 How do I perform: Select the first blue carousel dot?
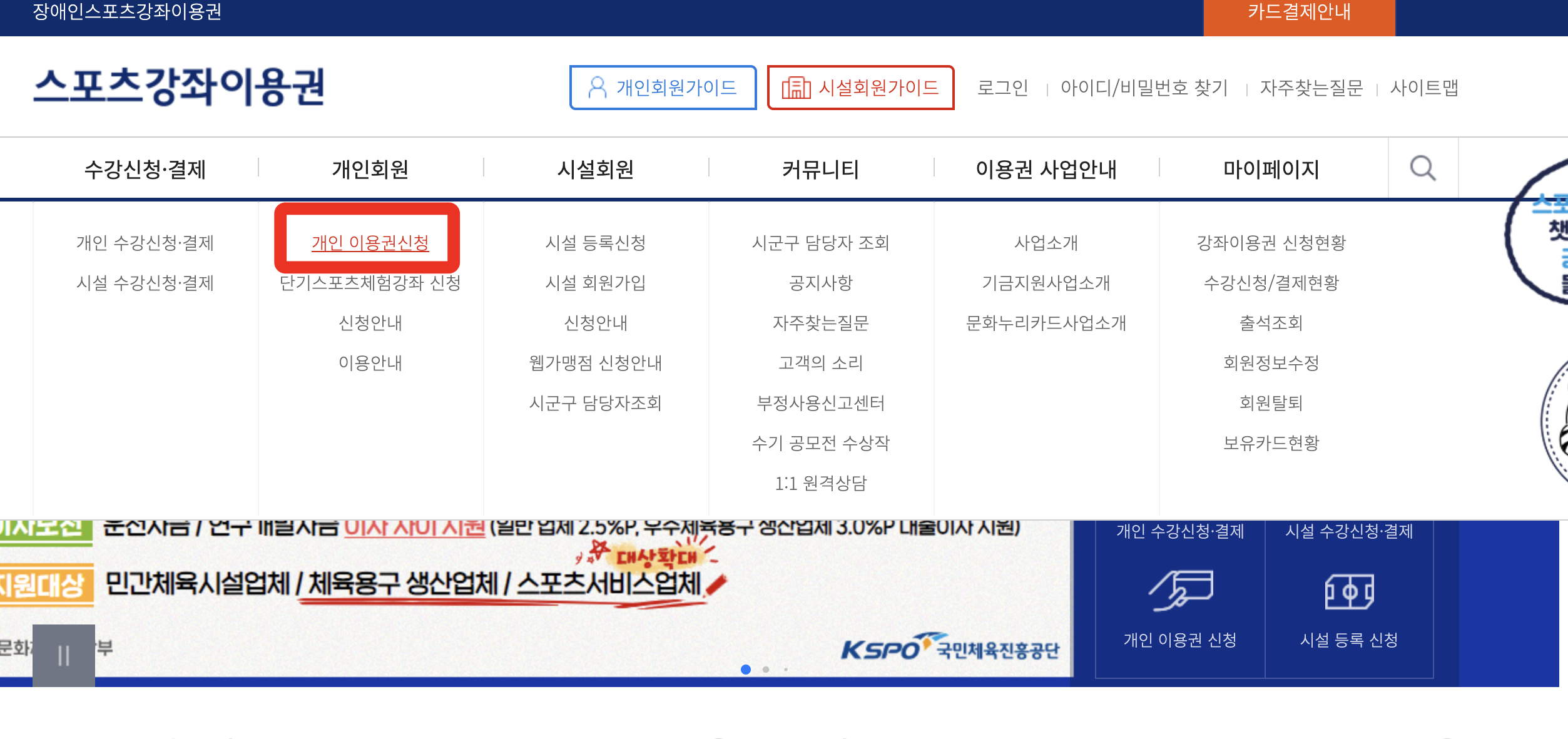[745, 670]
